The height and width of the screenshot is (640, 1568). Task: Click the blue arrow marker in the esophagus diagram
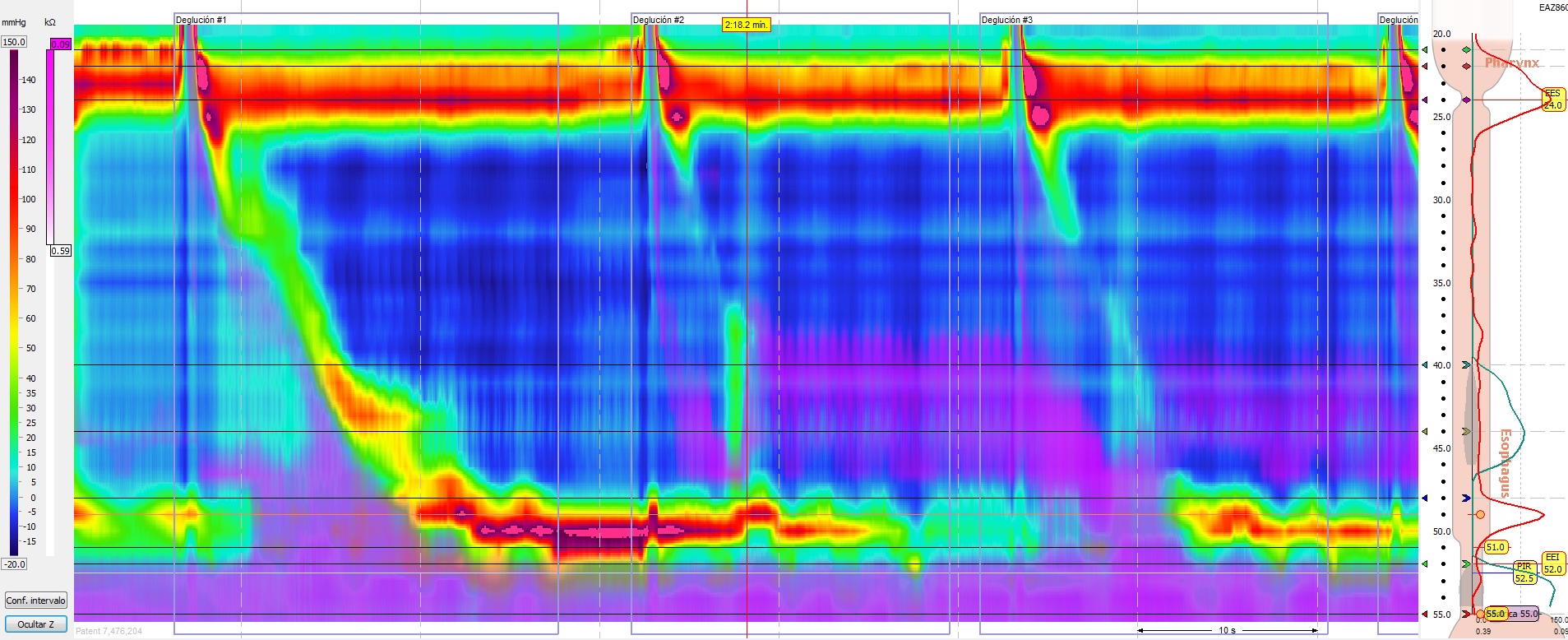coord(1466,499)
